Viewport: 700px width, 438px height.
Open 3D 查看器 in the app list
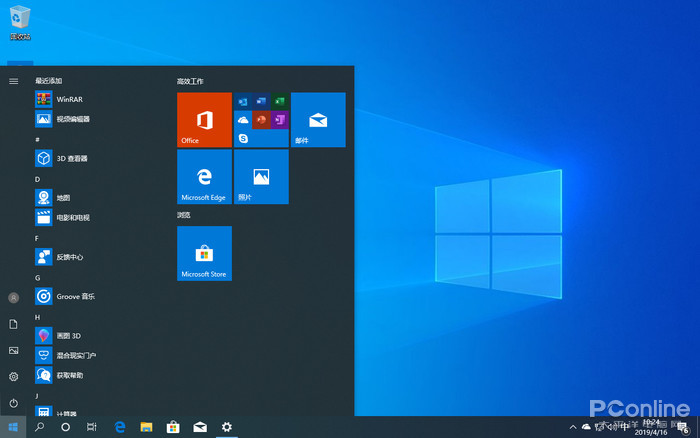point(72,158)
